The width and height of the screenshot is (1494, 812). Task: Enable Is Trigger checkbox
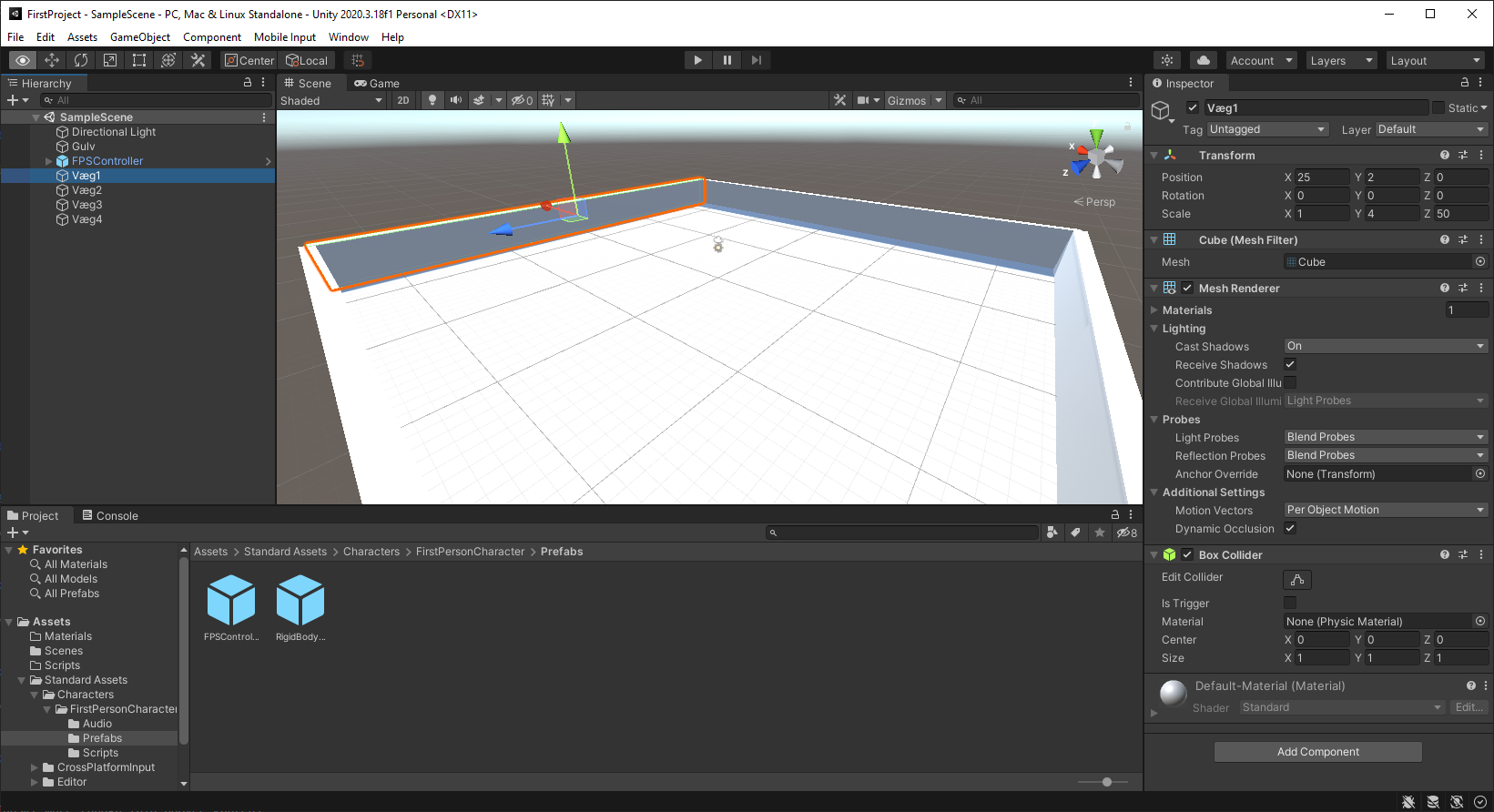1290,603
